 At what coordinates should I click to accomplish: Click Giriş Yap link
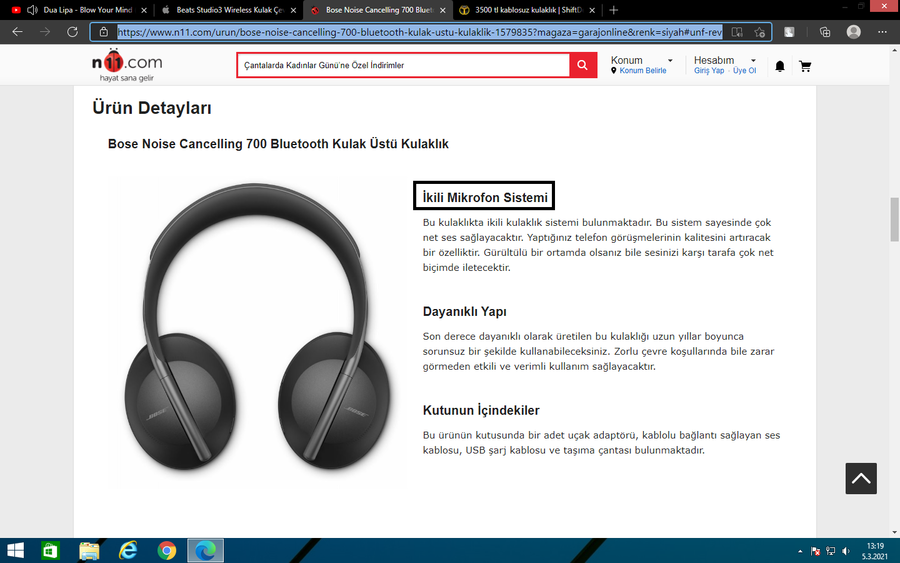[709, 71]
